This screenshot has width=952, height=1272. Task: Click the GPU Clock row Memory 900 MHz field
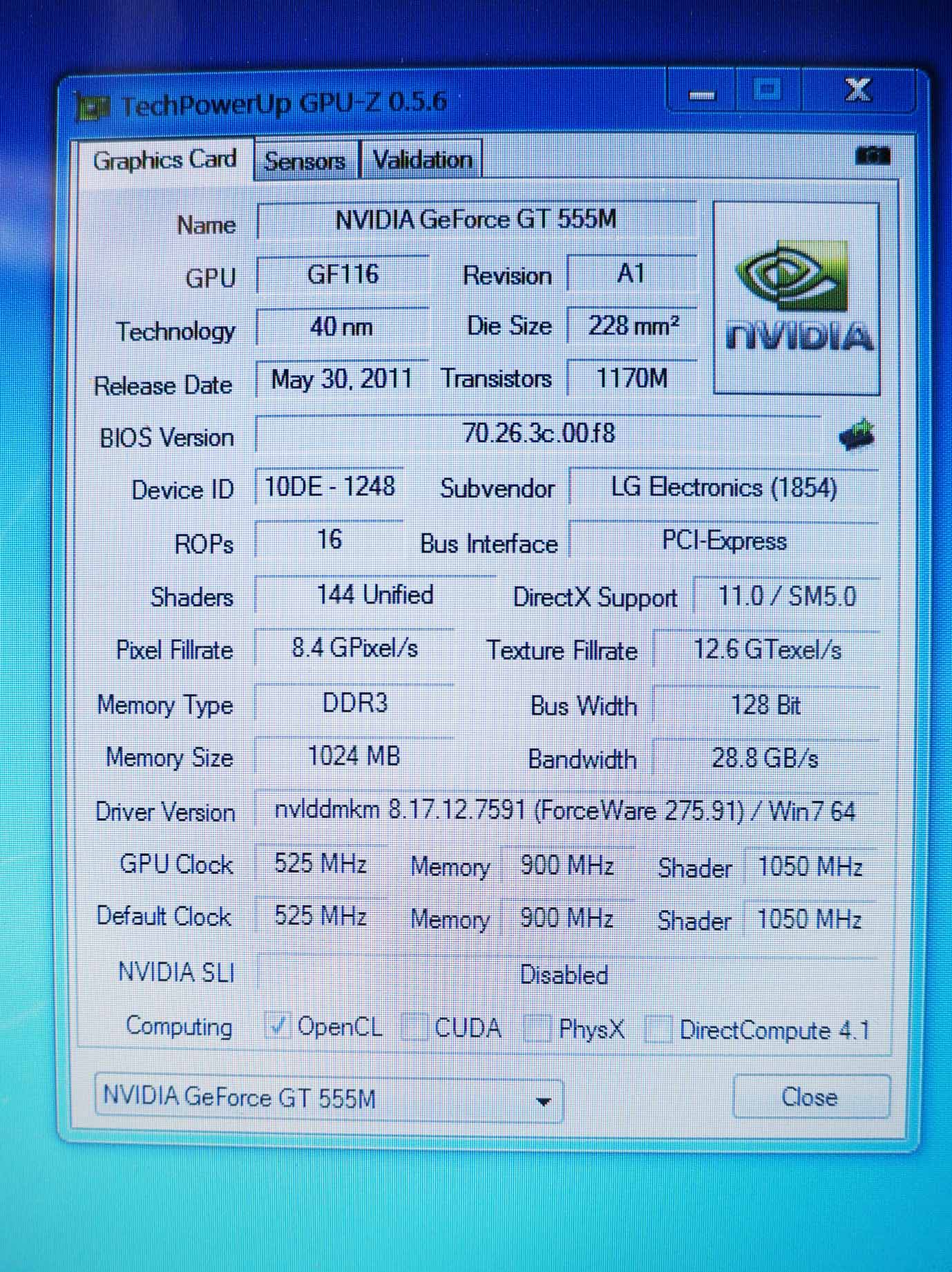pos(567,865)
